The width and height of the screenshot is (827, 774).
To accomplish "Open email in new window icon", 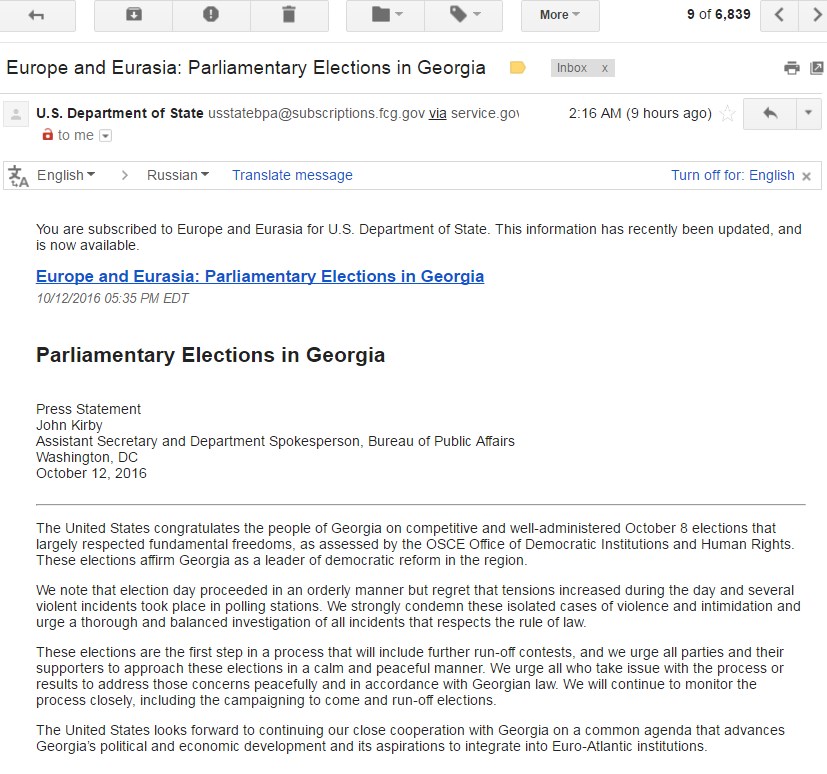I will pyautogui.click(x=816, y=68).
